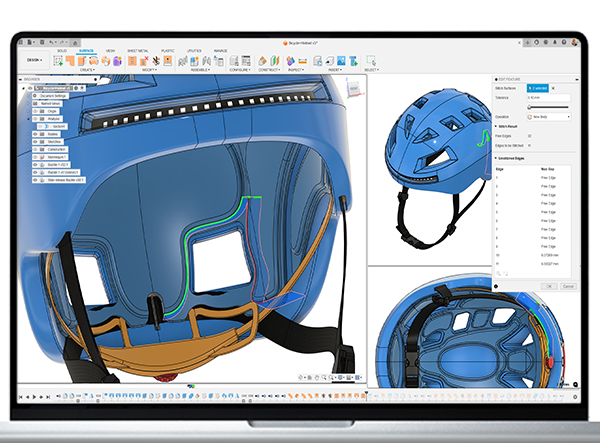This screenshot has width=600, height=444.
Task: Switch to the Utilities tab
Action: [x=194, y=51]
